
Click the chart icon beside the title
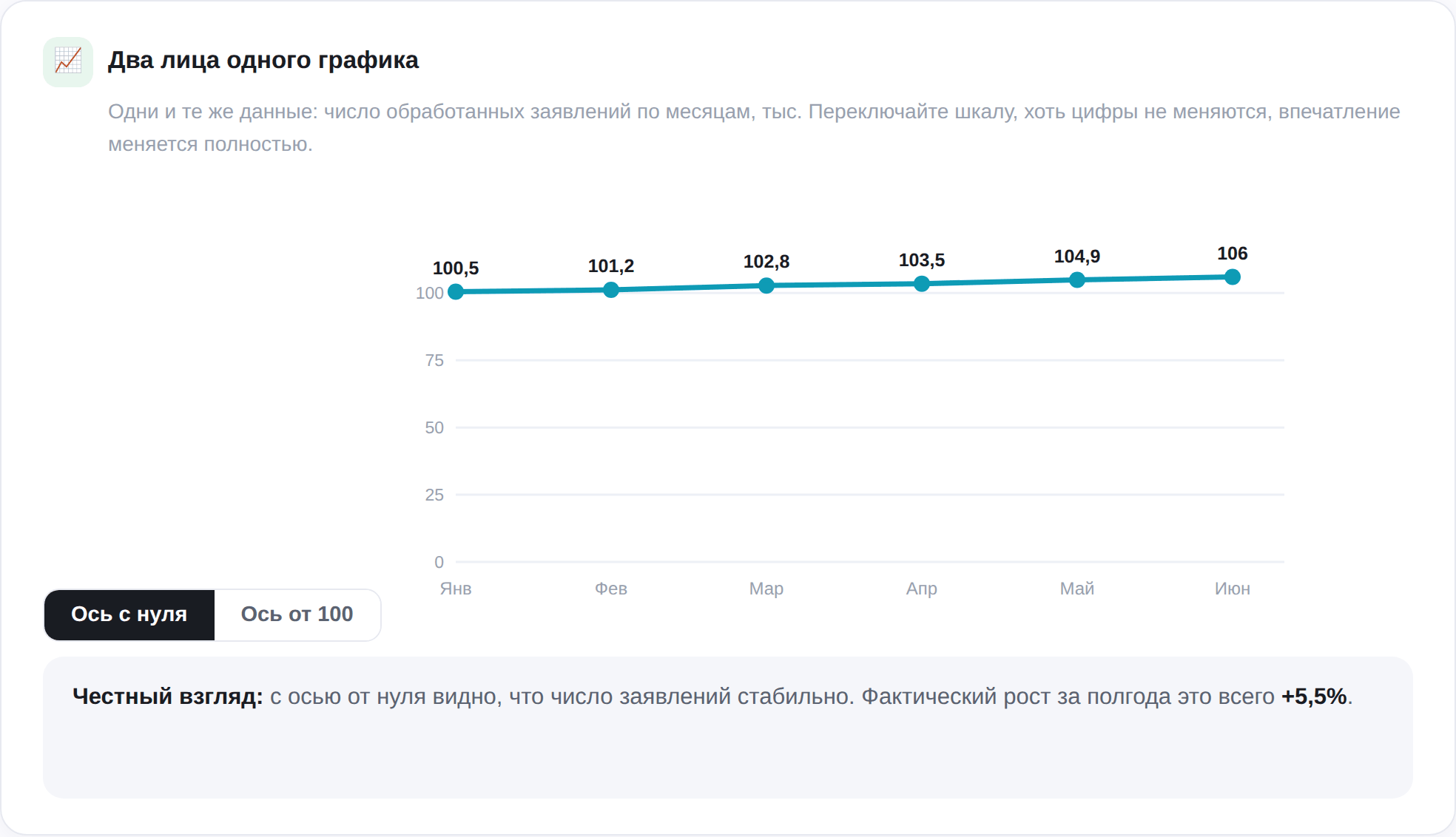(68, 62)
